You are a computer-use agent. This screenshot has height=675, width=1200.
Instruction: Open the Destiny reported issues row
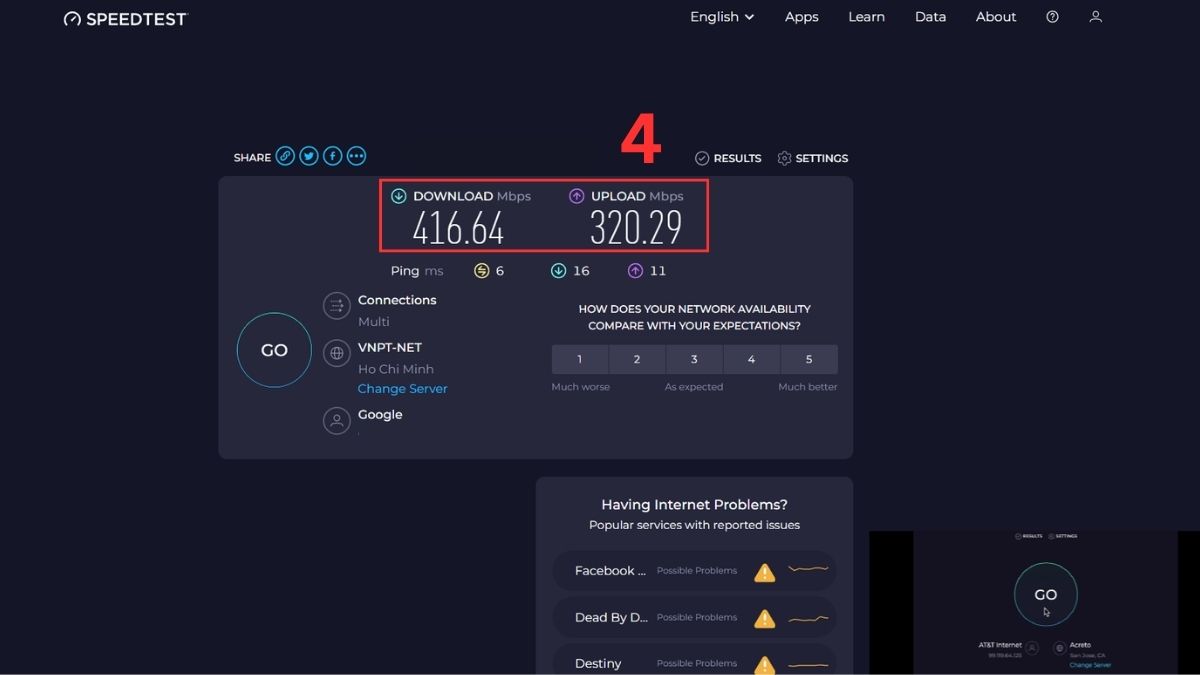click(x=695, y=660)
